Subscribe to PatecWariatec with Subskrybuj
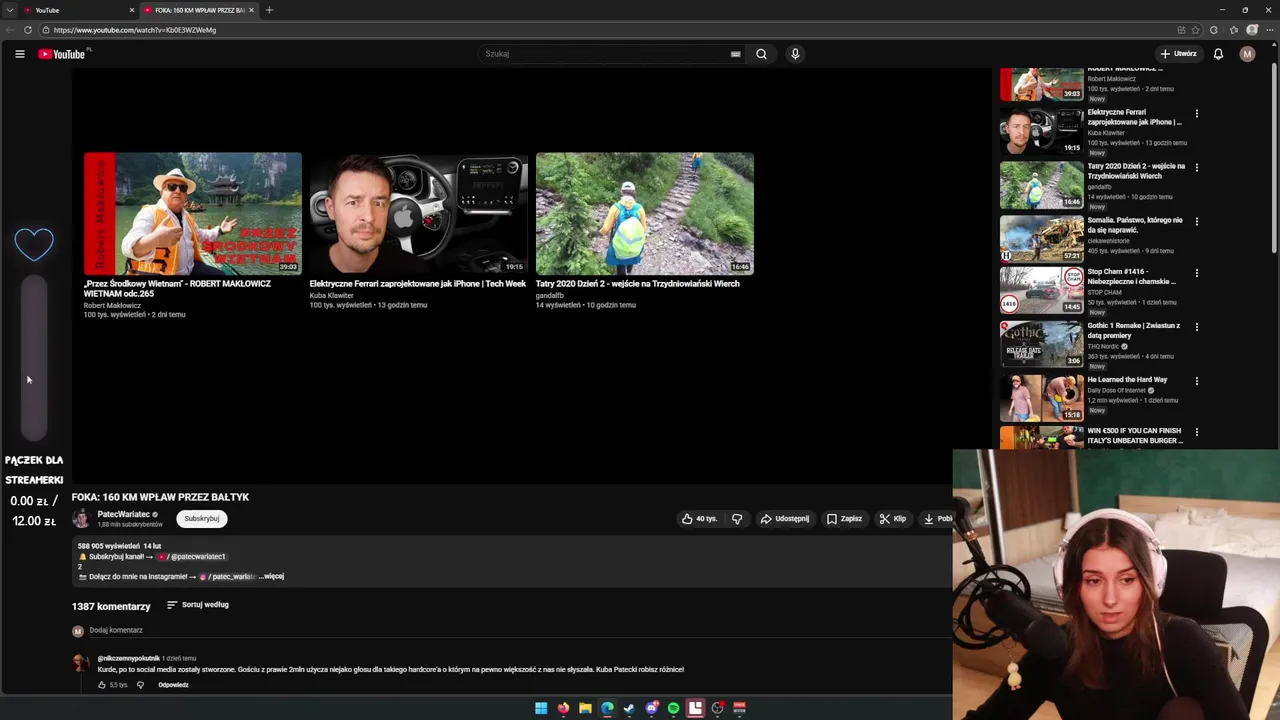Screen dimensions: 1280x720 (201, 518)
